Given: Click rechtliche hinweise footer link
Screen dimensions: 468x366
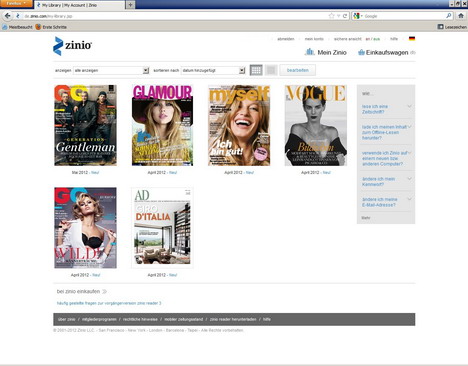Looking at the screenshot, I should coord(140,319).
